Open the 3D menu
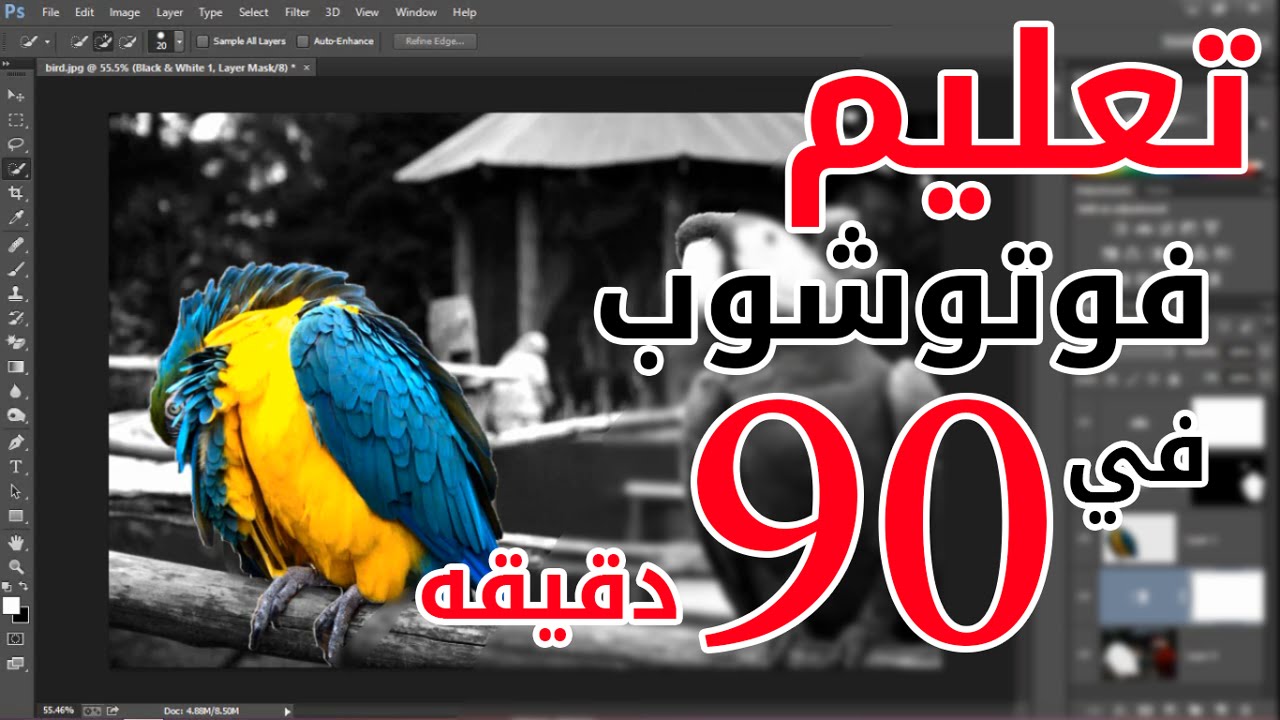1280x720 pixels. pyautogui.click(x=332, y=12)
